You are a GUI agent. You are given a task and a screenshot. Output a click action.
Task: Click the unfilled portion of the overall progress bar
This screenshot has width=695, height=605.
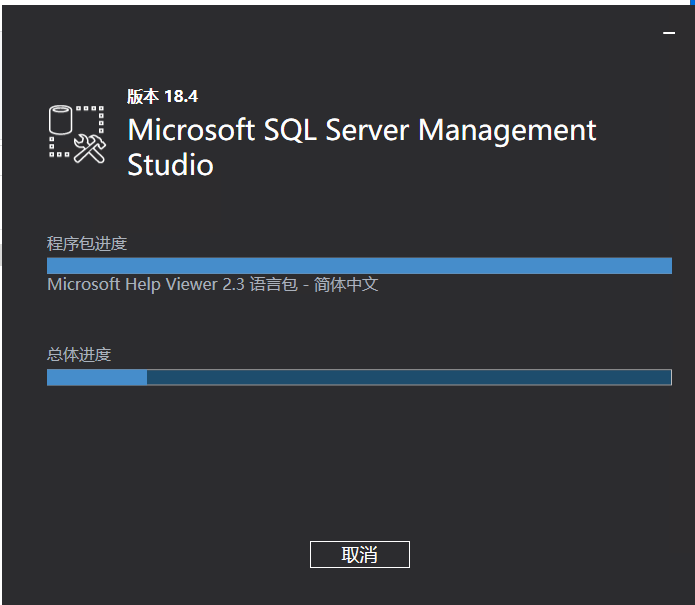pyautogui.click(x=408, y=377)
